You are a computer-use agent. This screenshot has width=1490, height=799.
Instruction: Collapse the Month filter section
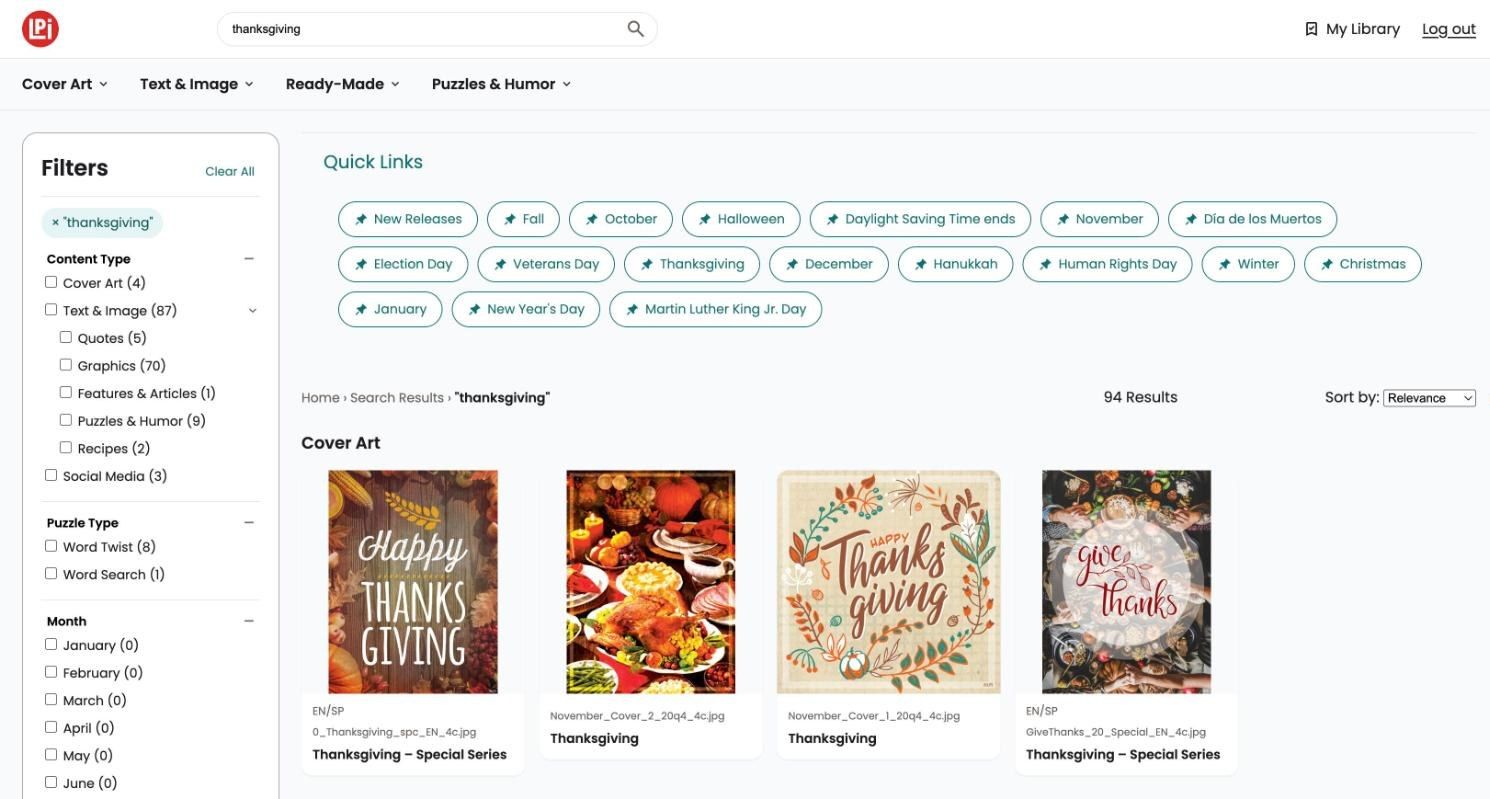tap(249, 621)
